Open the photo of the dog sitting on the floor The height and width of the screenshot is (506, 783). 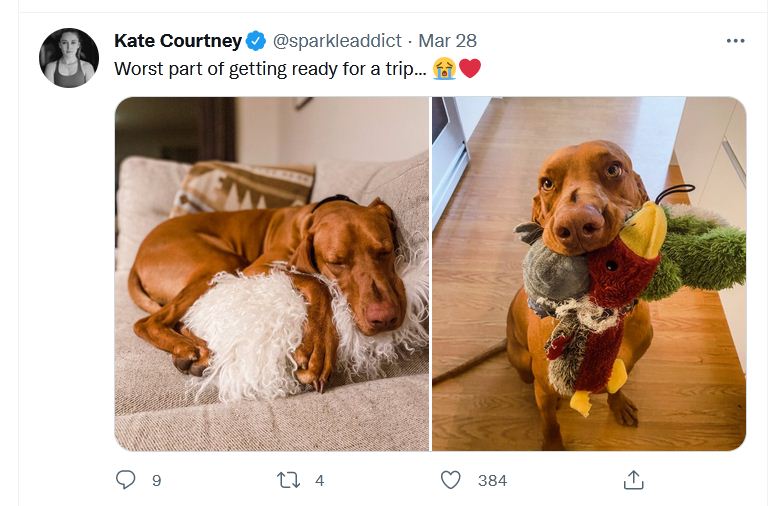click(x=589, y=272)
